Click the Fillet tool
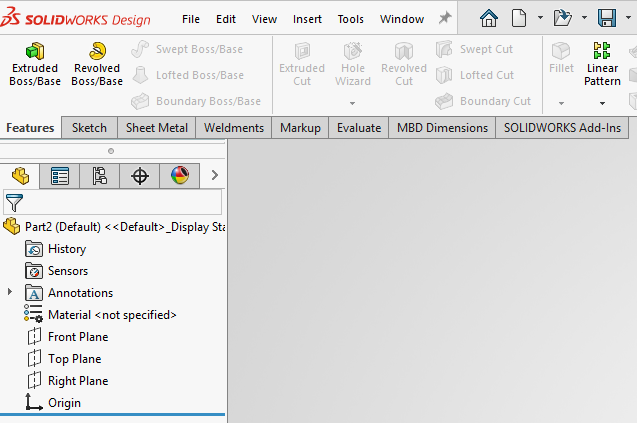Image resolution: width=637 pixels, height=423 pixels. pyautogui.click(x=561, y=58)
